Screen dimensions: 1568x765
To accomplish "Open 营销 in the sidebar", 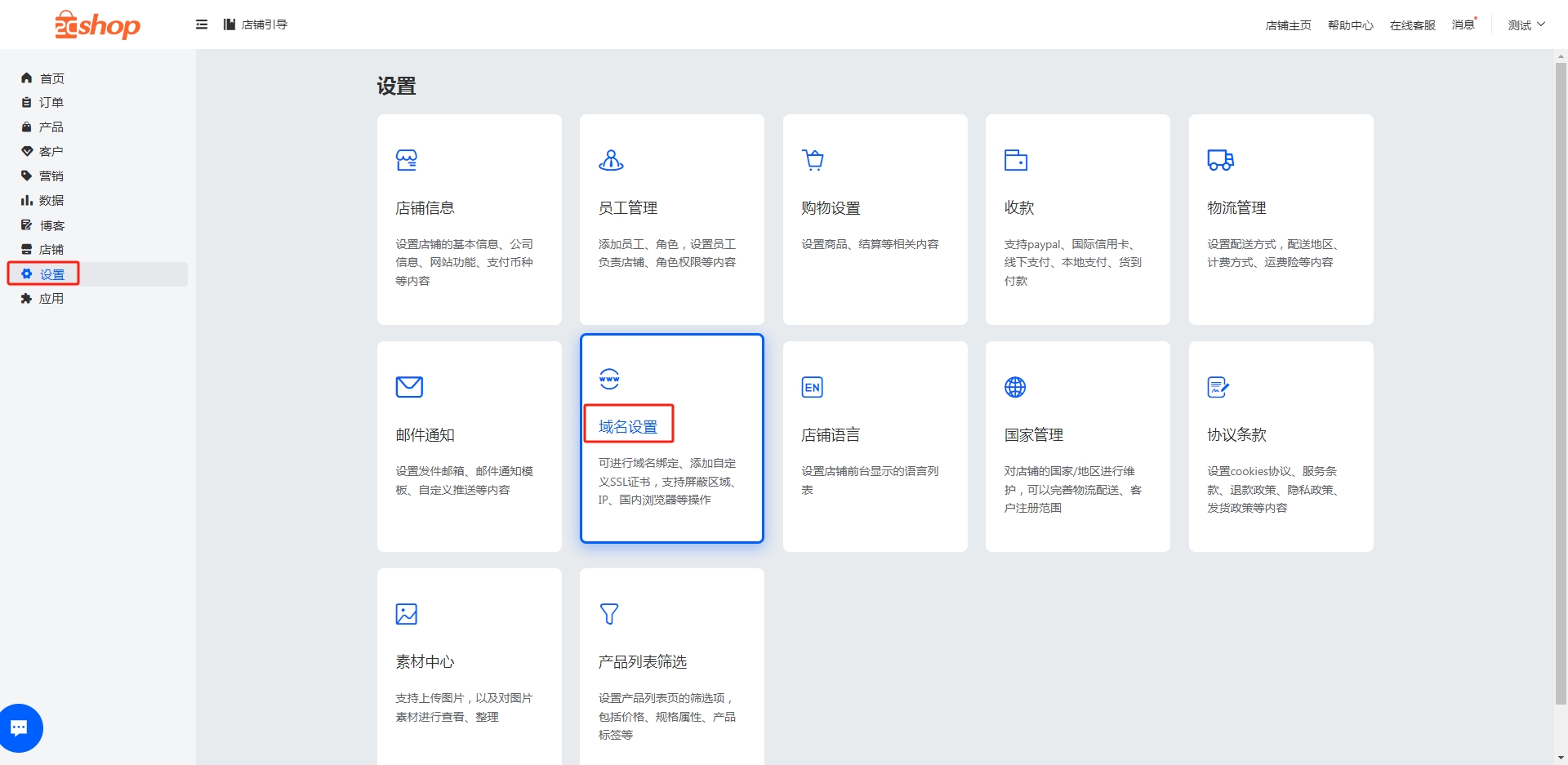I will (51, 176).
